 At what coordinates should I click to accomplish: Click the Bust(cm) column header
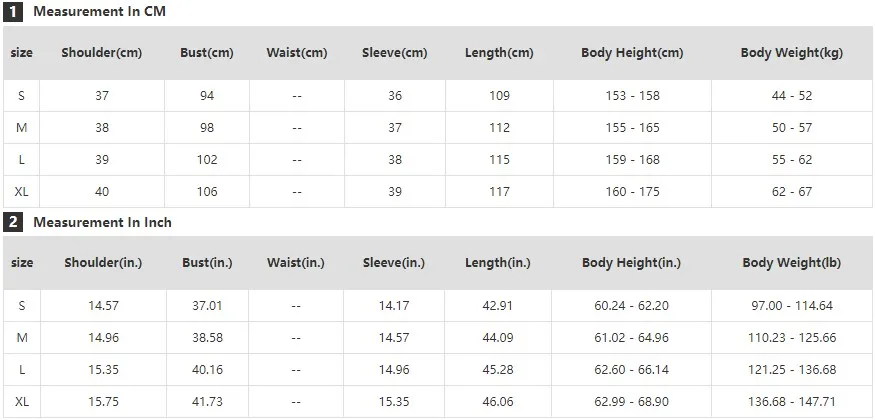point(206,53)
